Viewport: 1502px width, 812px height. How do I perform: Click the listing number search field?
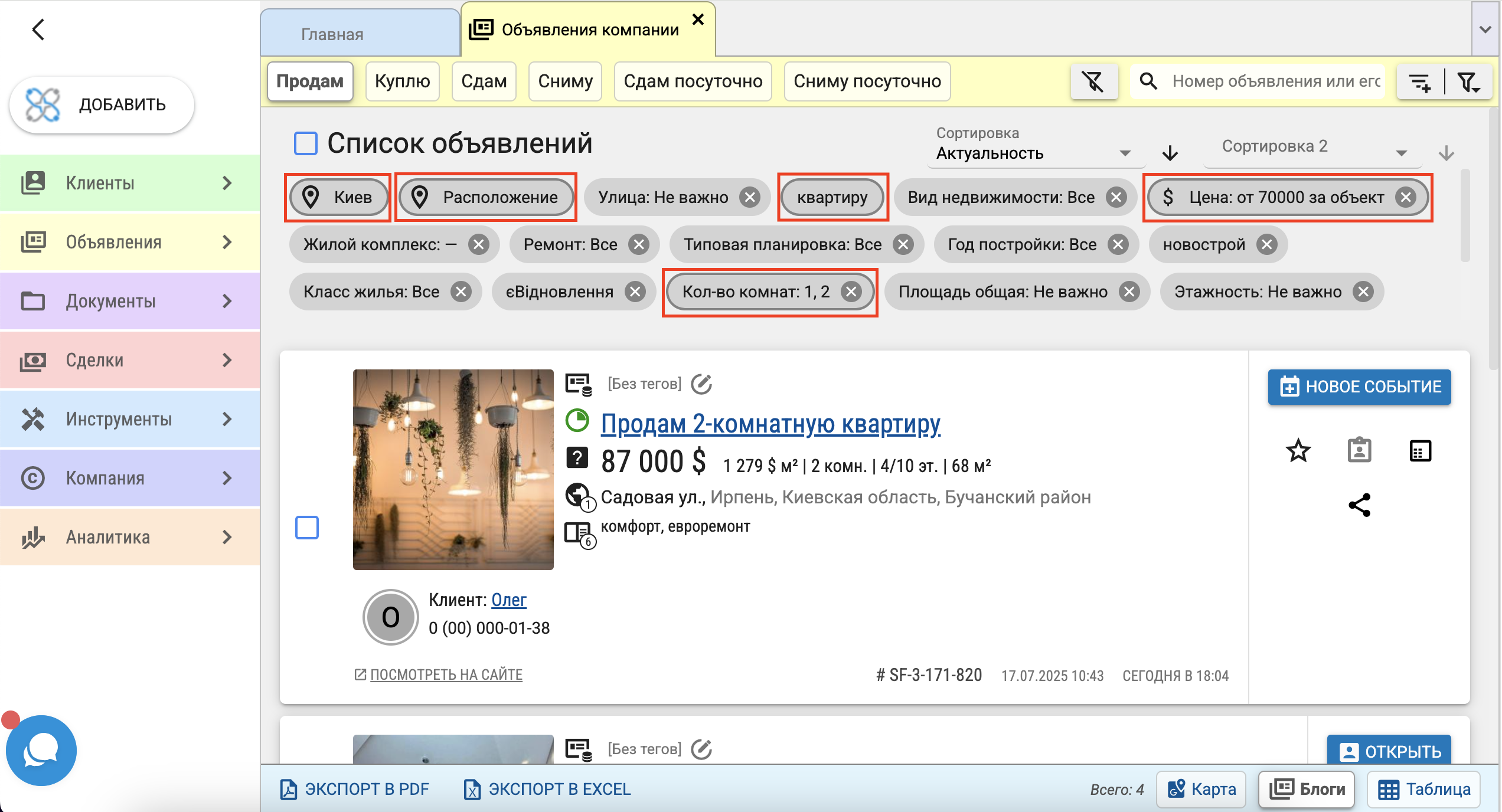click(x=1275, y=81)
